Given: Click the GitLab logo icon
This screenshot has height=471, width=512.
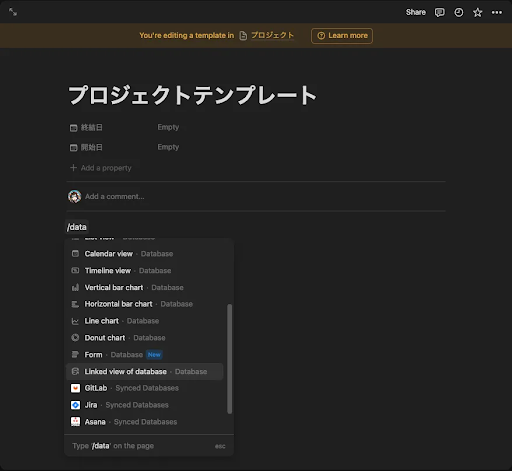Looking at the screenshot, I should (x=75, y=388).
